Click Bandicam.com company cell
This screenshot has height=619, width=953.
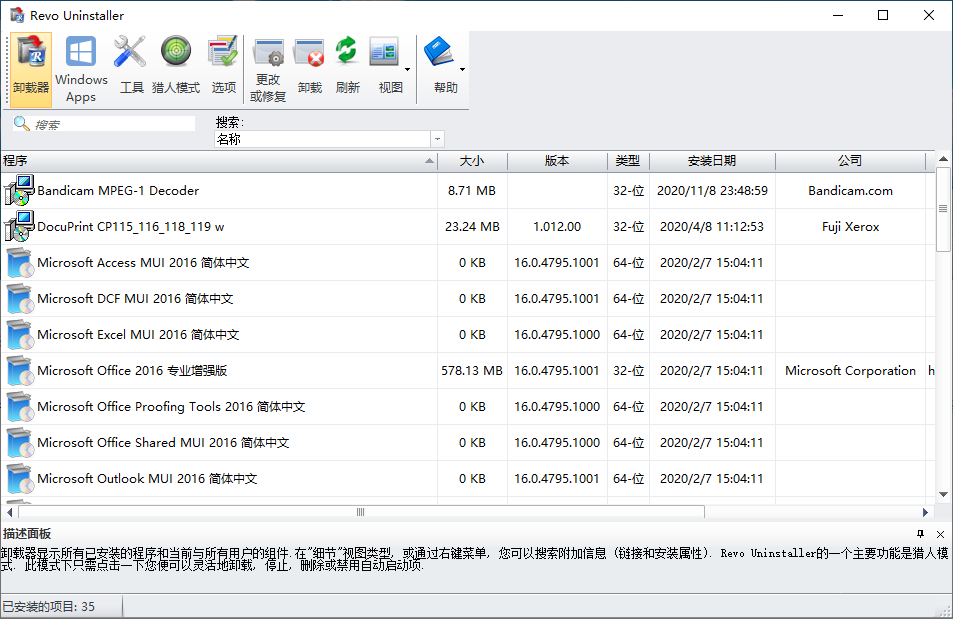pyautogui.click(x=850, y=191)
